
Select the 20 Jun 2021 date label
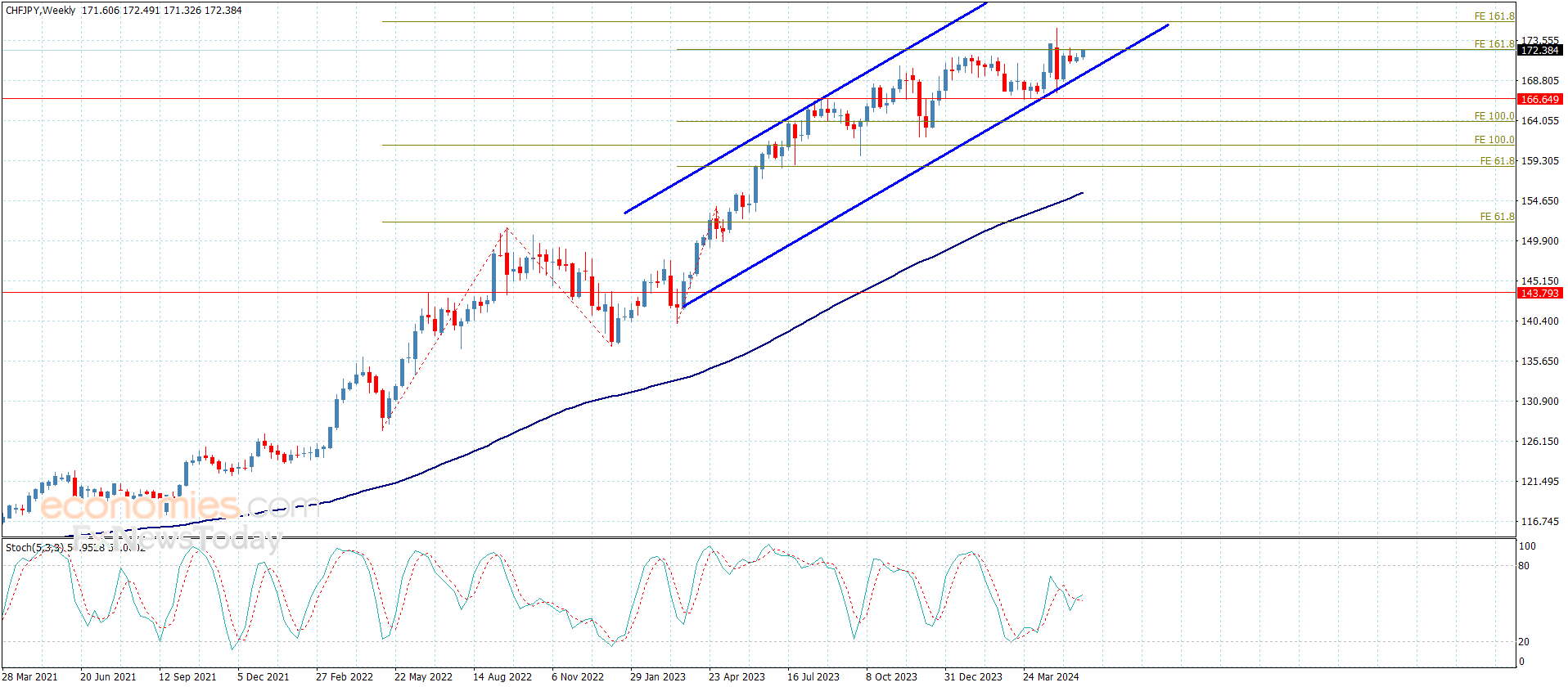tap(108, 677)
